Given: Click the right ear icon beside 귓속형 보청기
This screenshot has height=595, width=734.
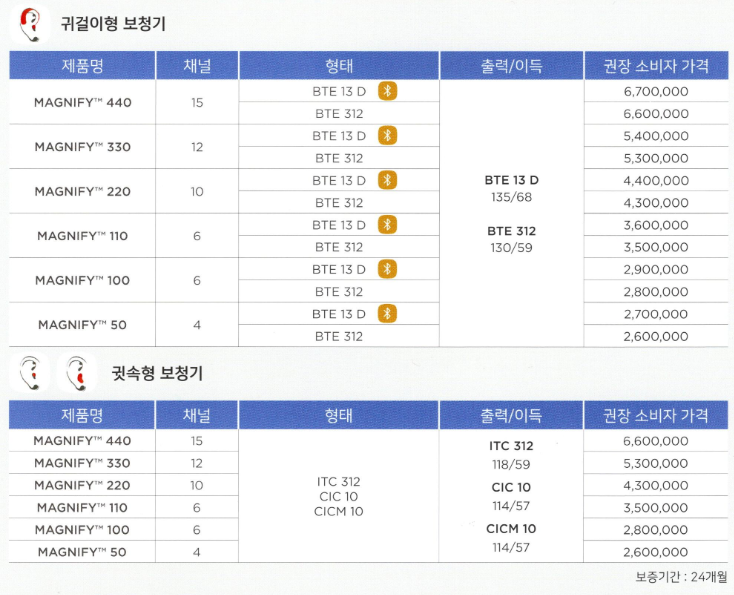Looking at the screenshot, I should pos(77,373).
